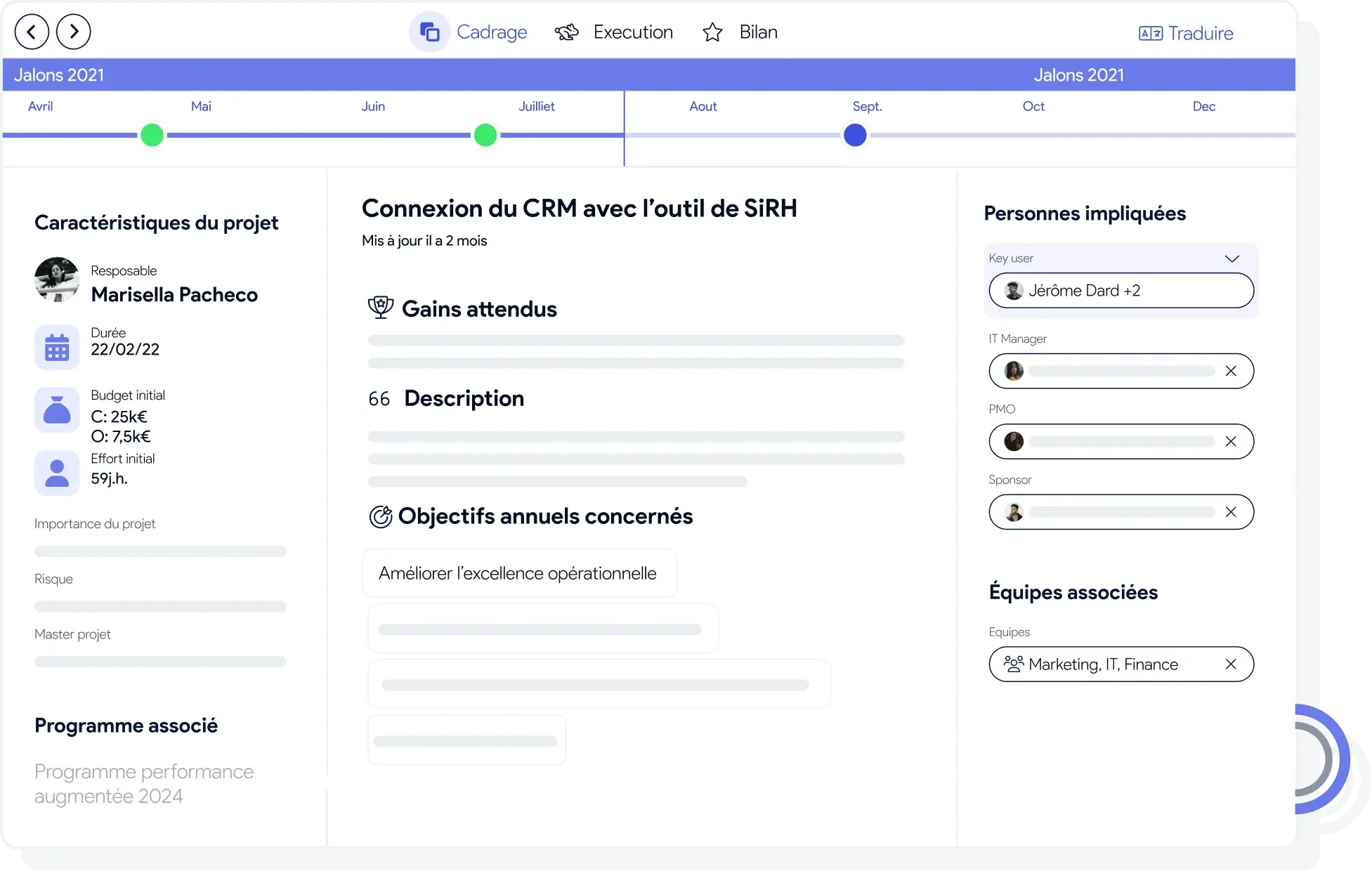Click the Oct month label
The height and width of the screenshot is (871, 1372).
click(1033, 106)
